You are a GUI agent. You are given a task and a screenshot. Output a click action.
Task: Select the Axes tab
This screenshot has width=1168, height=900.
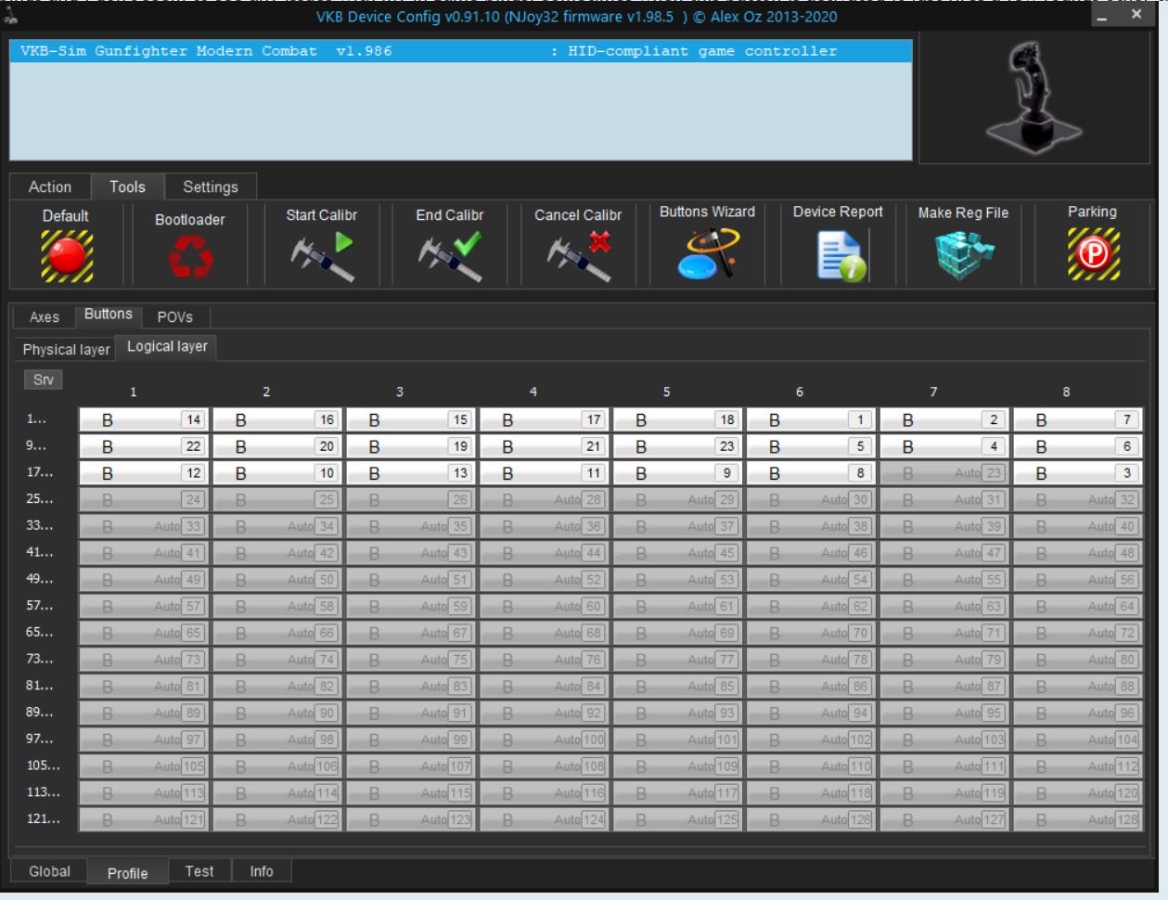coord(44,317)
